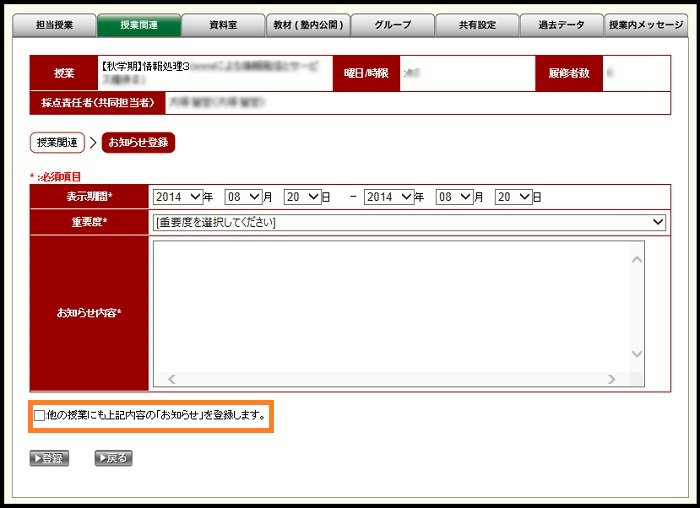700x508 pixels.
Task: Click the 授業関連 breadcrumb link
Action: [57, 143]
